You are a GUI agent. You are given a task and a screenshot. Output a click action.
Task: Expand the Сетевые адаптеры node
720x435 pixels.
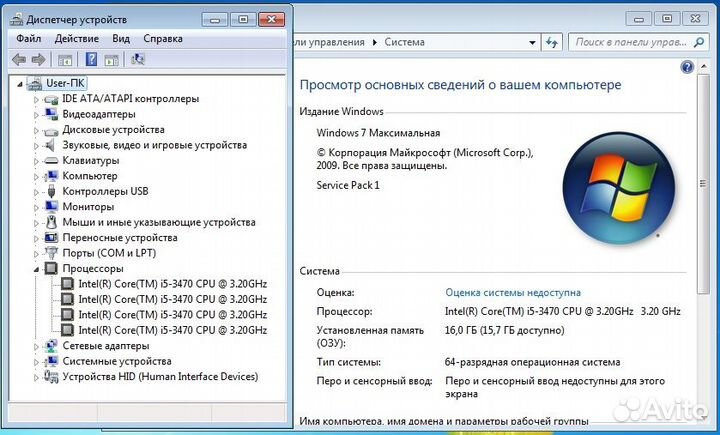point(36,346)
